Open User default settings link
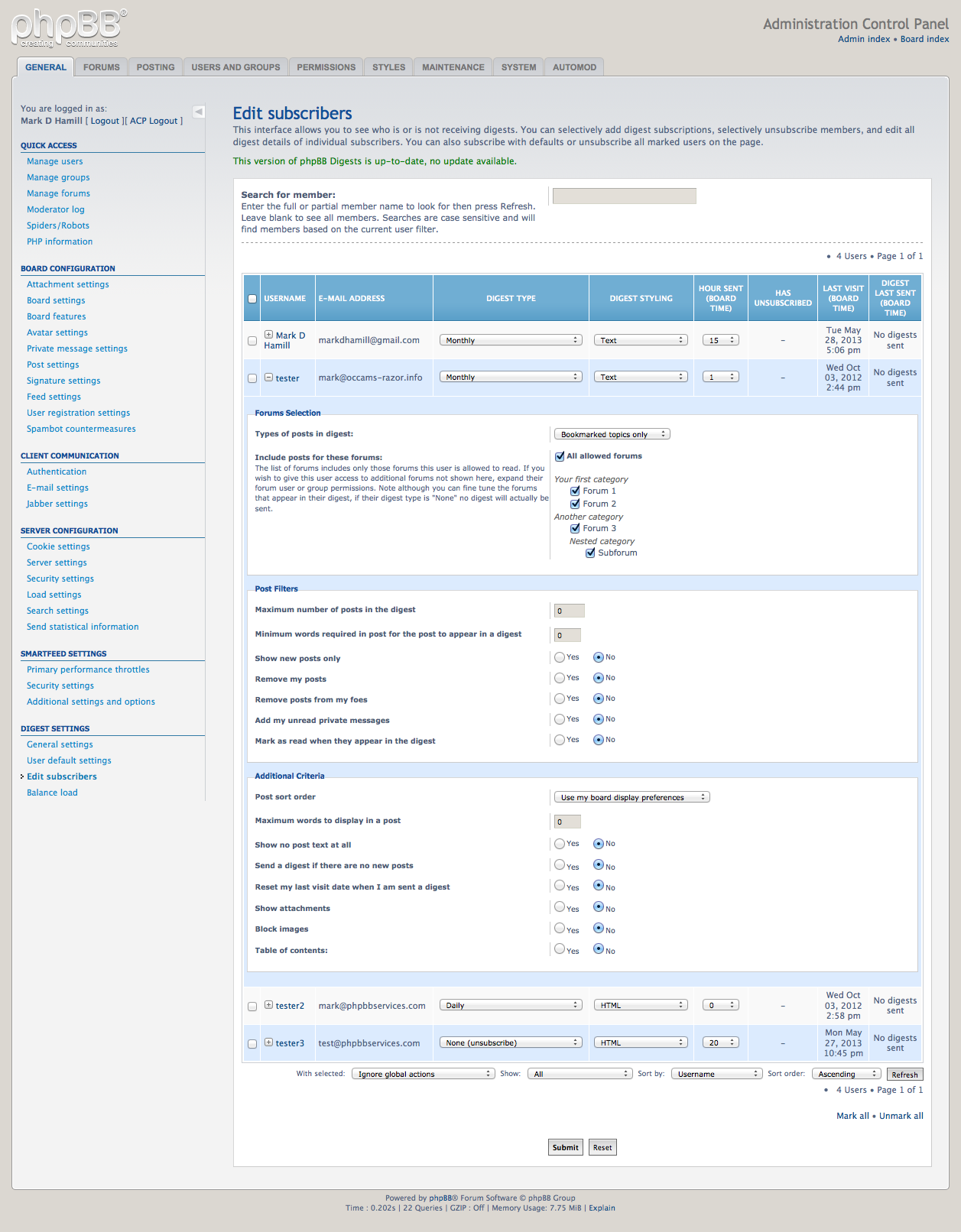The height and width of the screenshot is (1232, 961). tap(69, 760)
